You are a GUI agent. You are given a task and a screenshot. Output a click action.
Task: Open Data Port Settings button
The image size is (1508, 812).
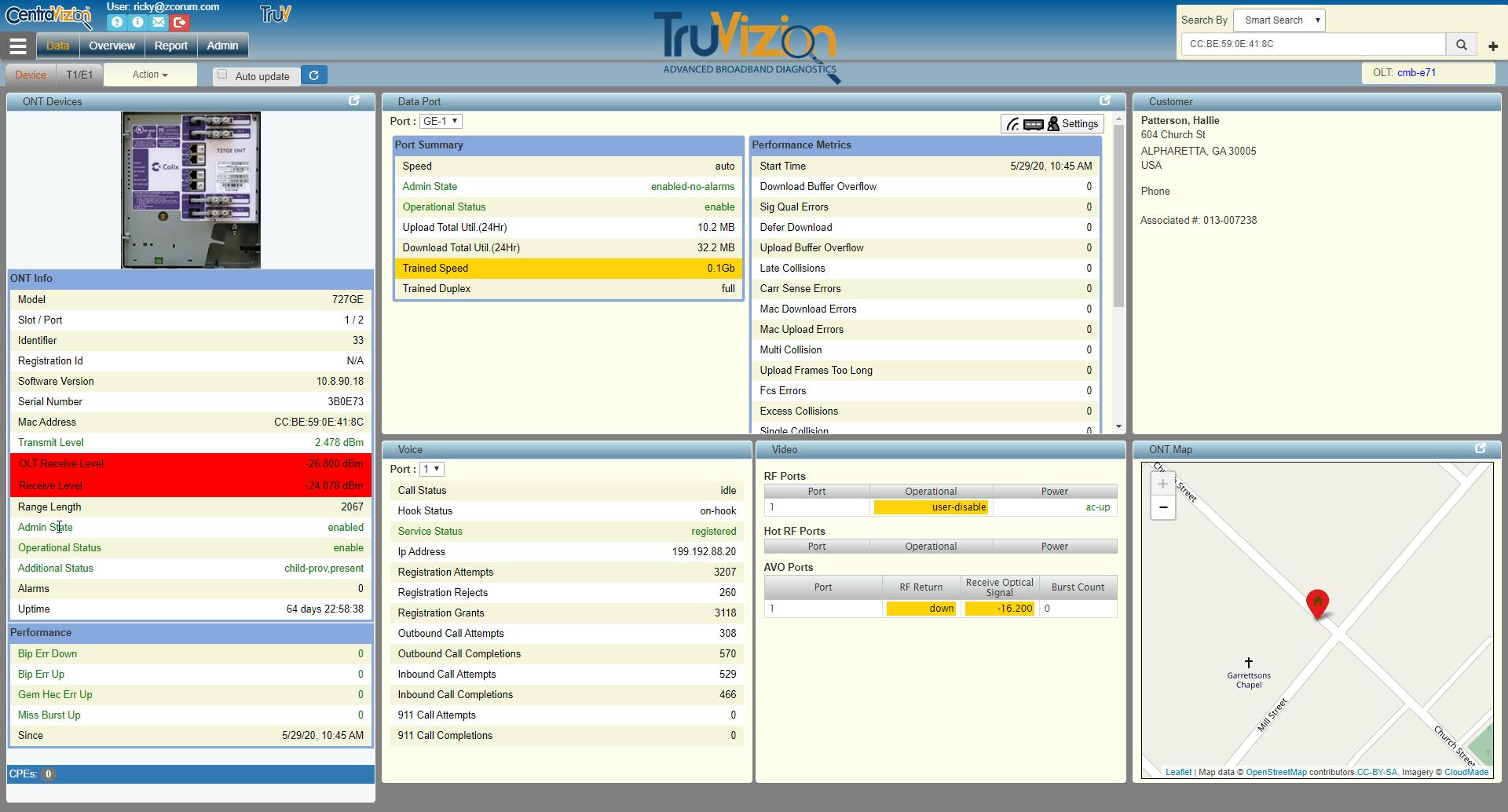1052,123
